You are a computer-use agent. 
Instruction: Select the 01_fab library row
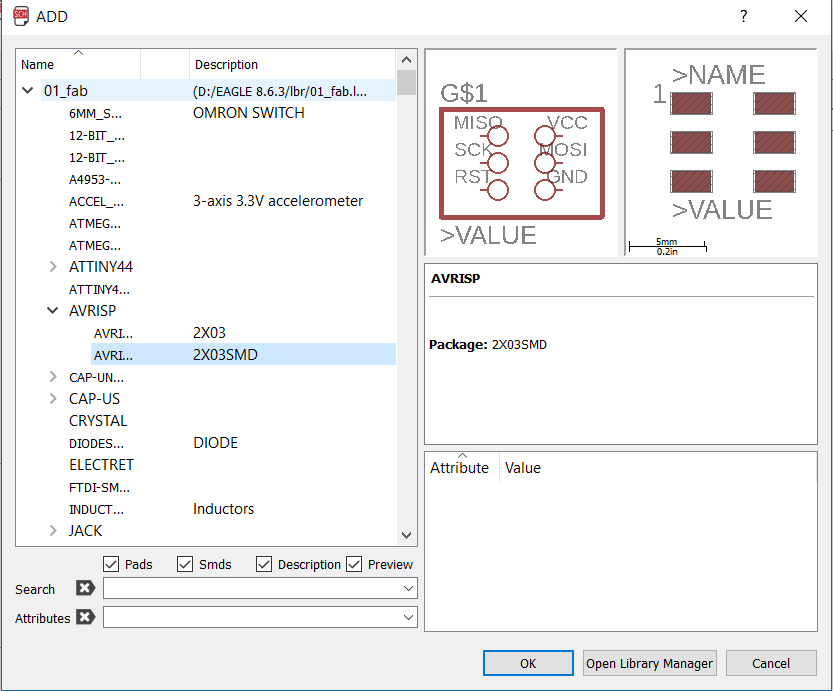coord(206,91)
